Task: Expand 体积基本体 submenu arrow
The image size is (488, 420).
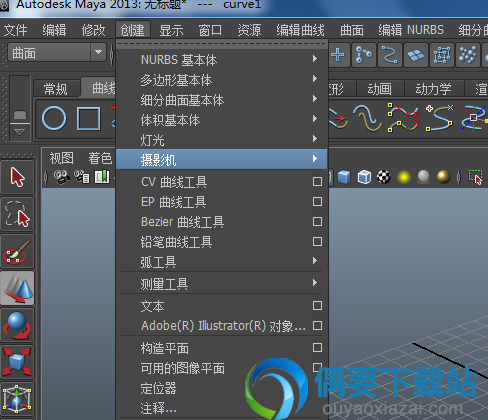Action: click(315, 119)
